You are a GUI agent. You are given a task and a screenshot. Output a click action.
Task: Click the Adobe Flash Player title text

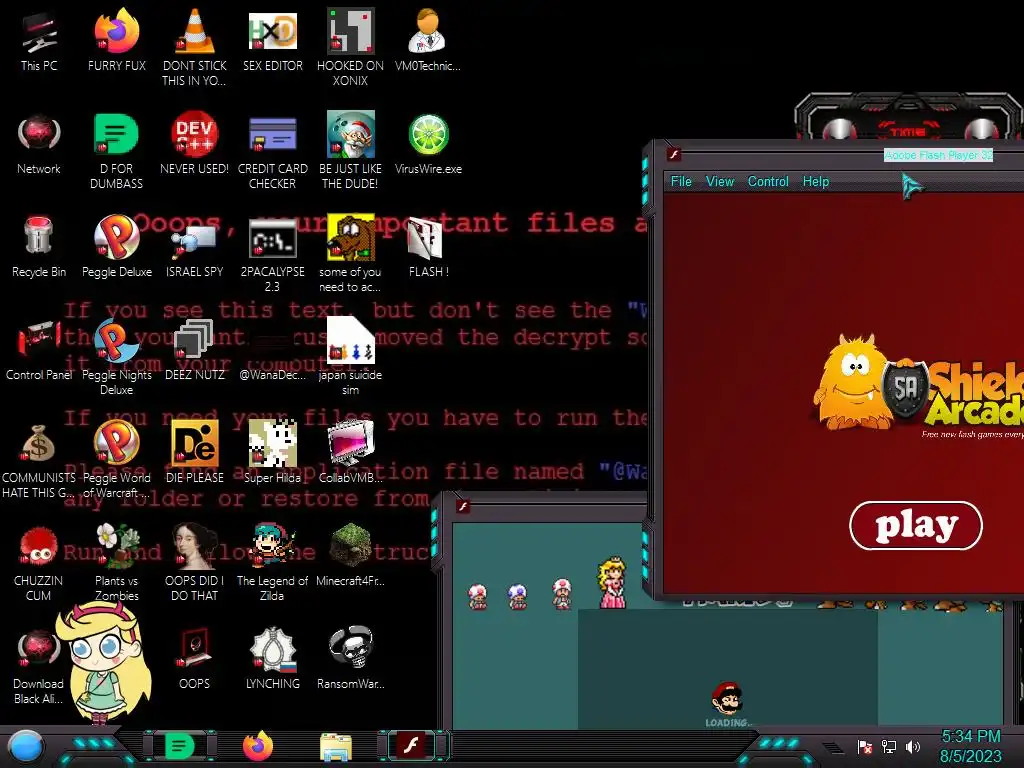938,155
